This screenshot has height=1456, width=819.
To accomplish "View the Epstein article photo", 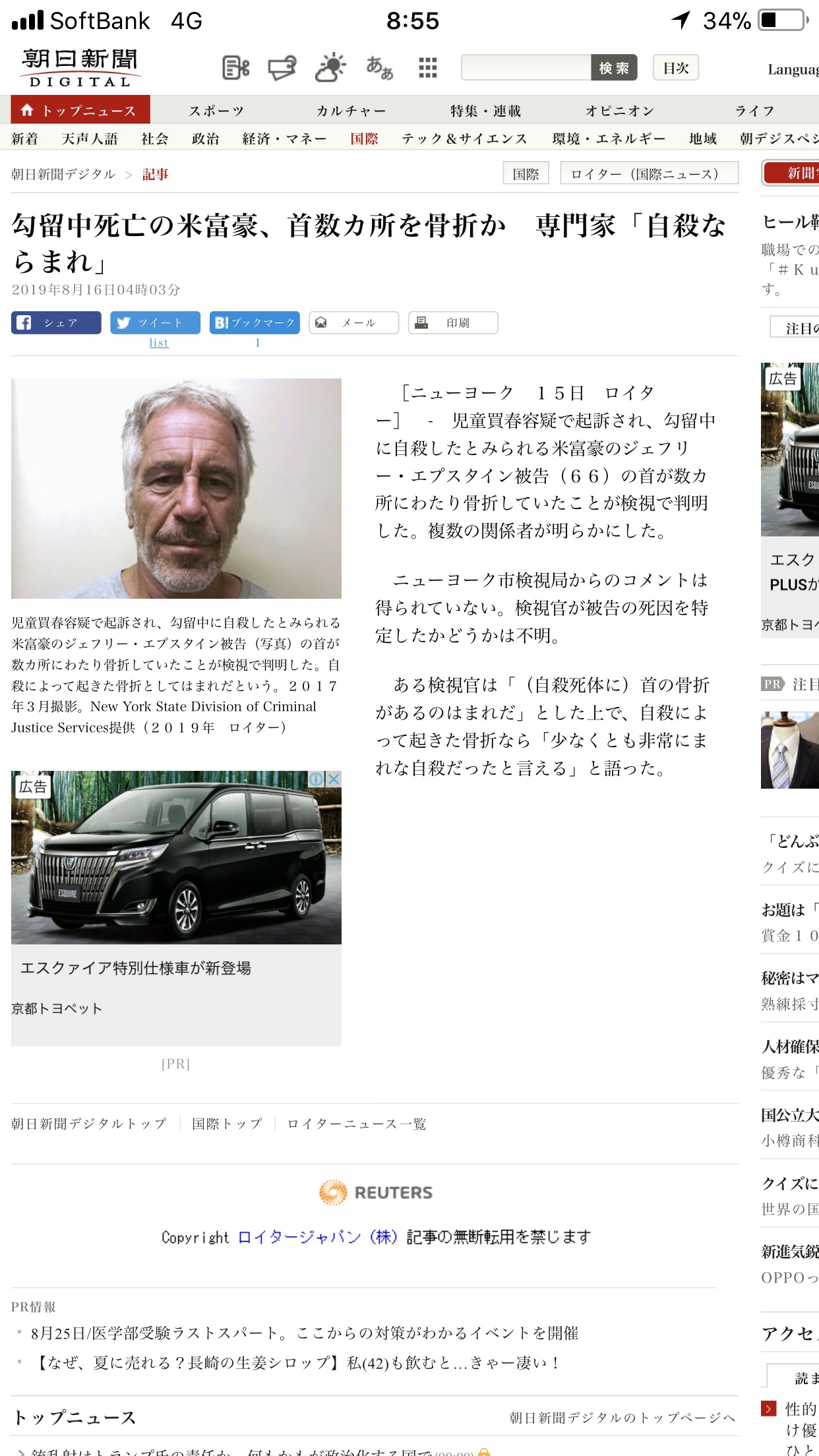I will pyautogui.click(x=176, y=489).
